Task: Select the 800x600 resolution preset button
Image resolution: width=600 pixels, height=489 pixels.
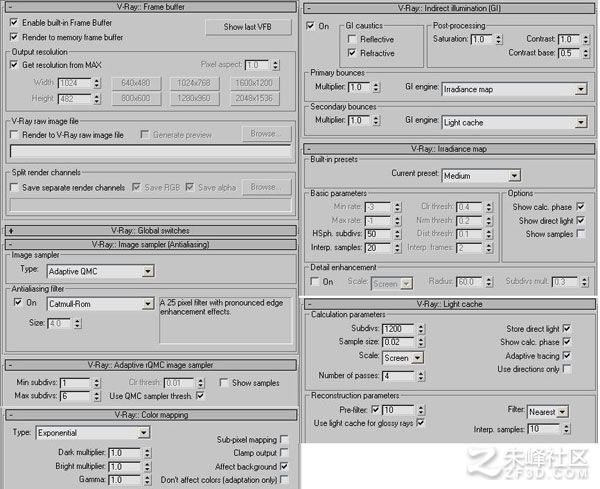Action: (x=136, y=98)
